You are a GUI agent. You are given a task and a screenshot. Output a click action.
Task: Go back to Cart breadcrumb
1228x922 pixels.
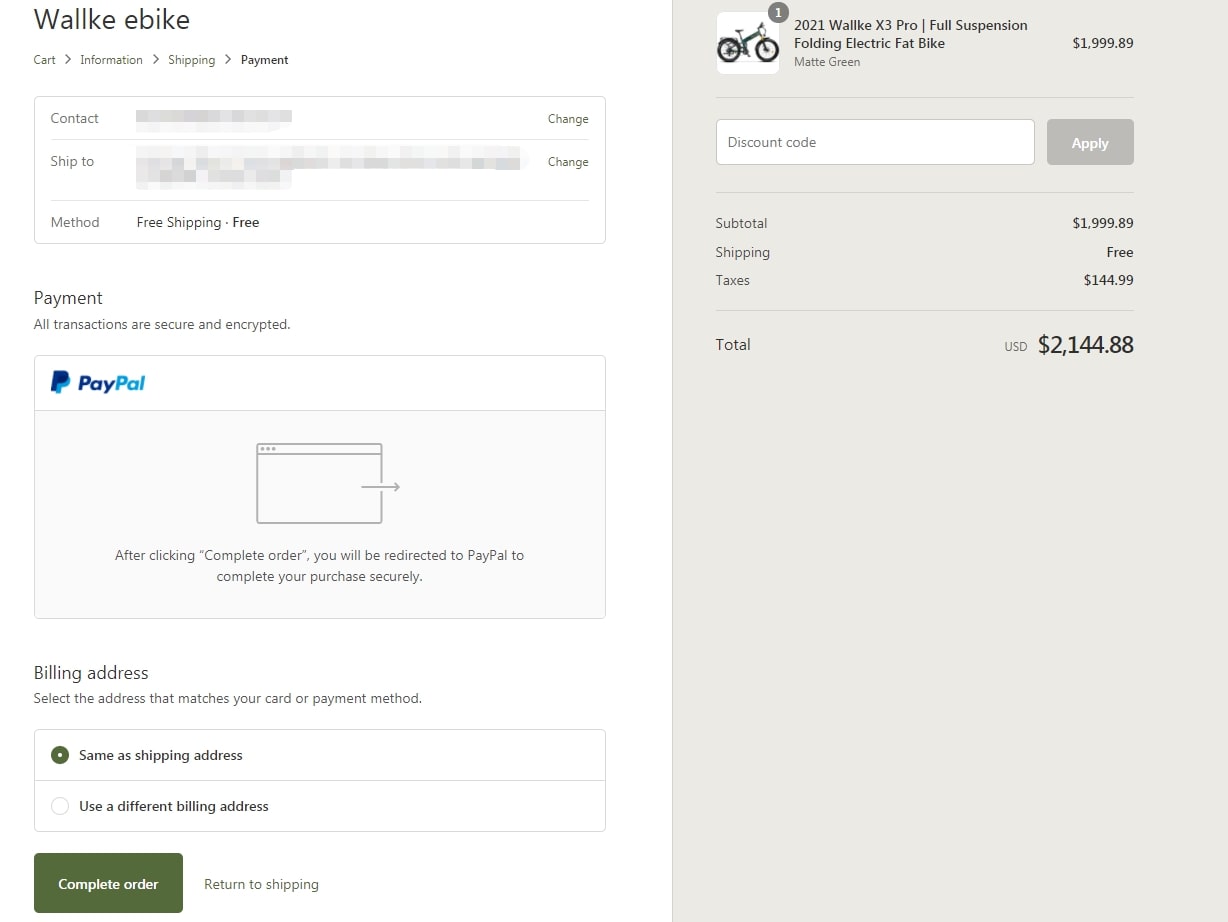pyautogui.click(x=45, y=60)
